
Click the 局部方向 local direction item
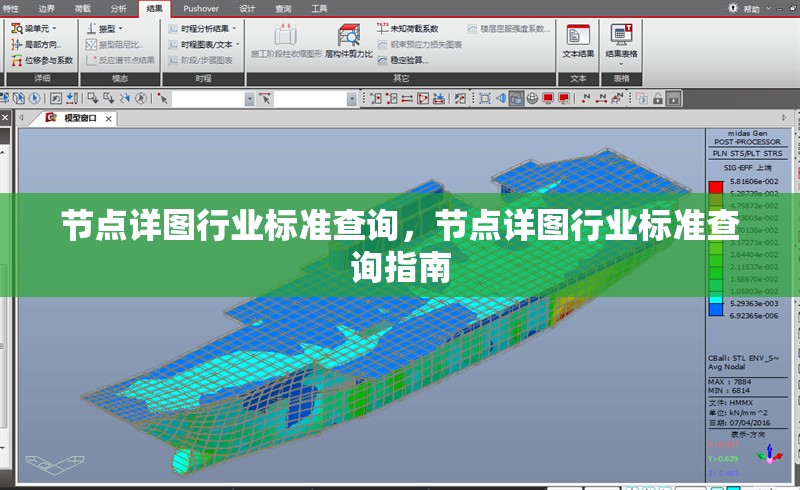click(42, 44)
